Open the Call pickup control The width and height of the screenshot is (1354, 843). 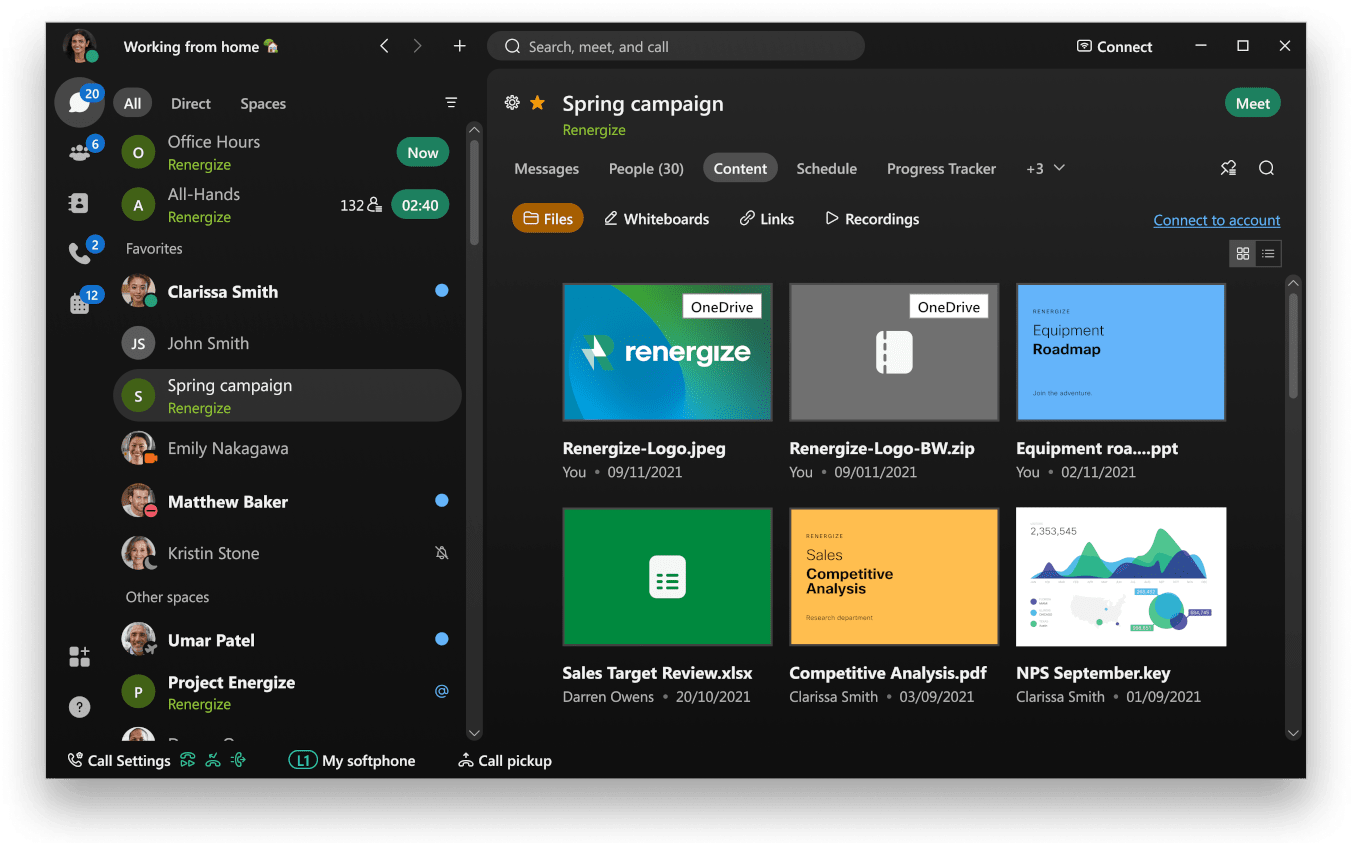click(x=505, y=760)
